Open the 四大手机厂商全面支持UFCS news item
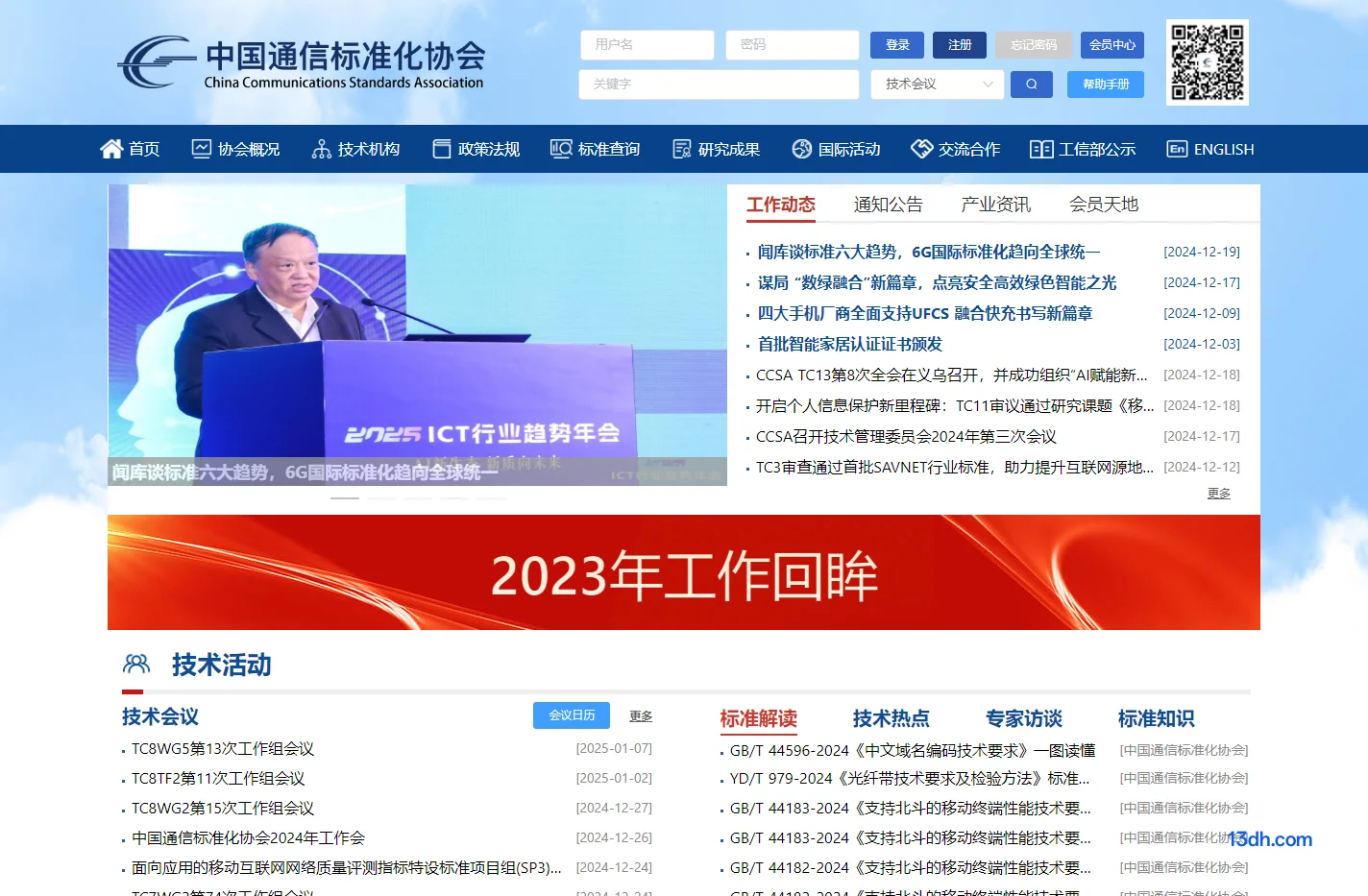1368x896 pixels. pyautogui.click(x=924, y=313)
